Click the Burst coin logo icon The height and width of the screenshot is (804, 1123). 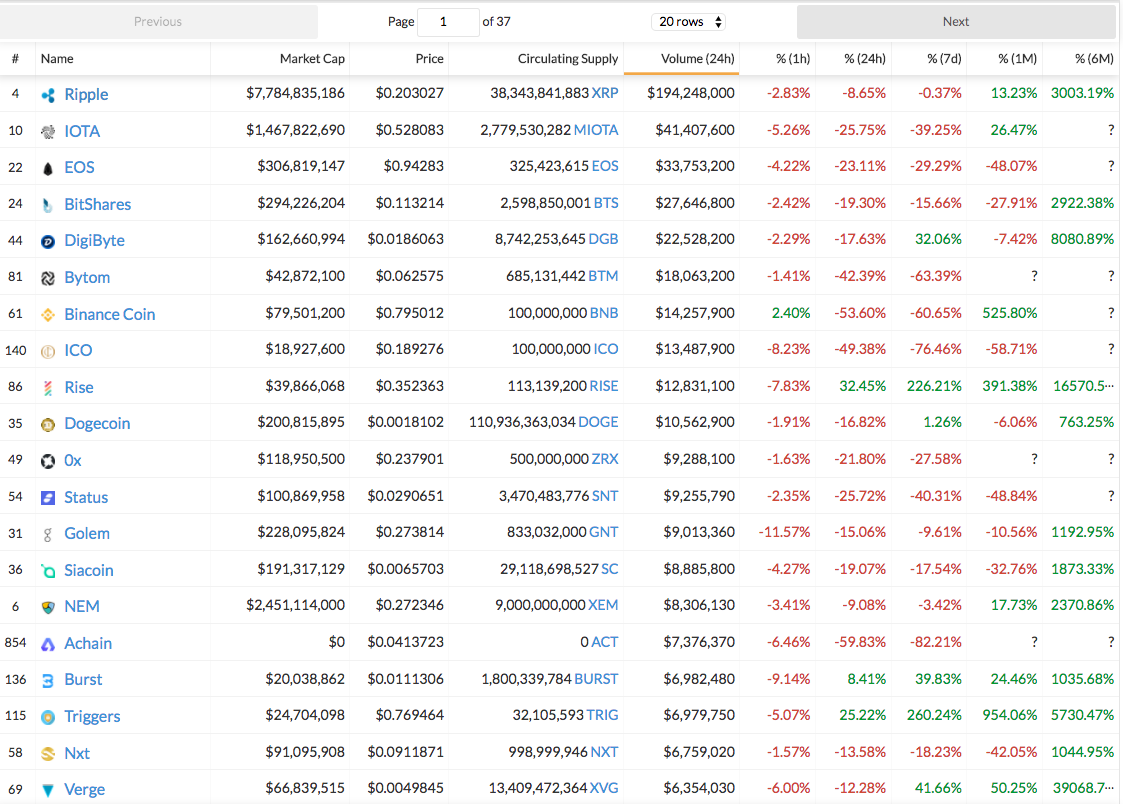48,680
